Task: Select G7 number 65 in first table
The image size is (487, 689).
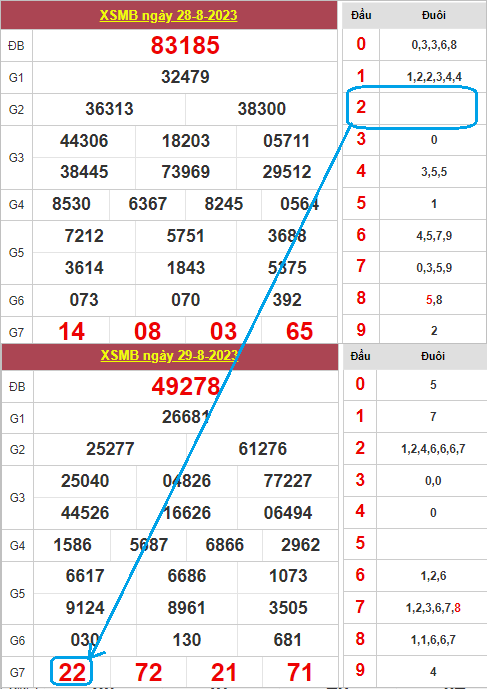Action: pyautogui.click(x=299, y=331)
